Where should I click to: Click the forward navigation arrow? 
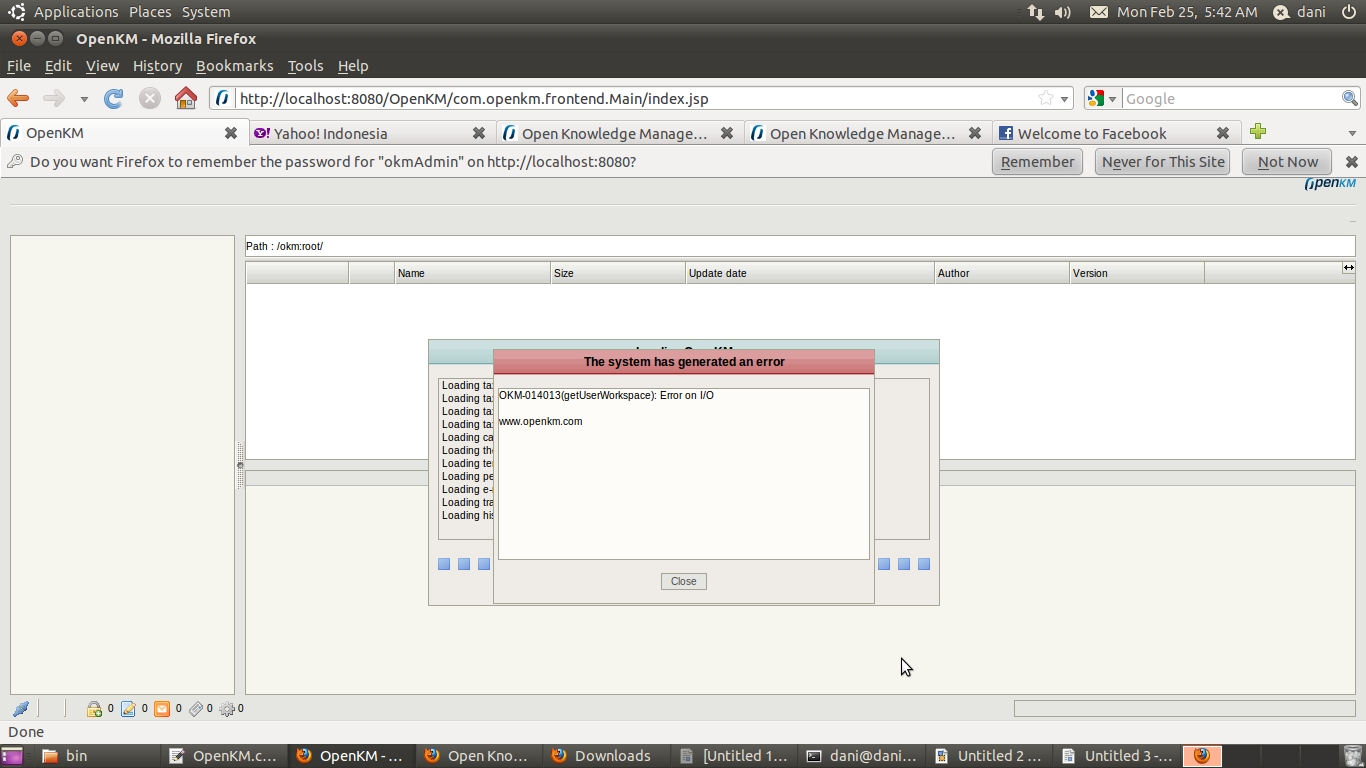click(54, 98)
